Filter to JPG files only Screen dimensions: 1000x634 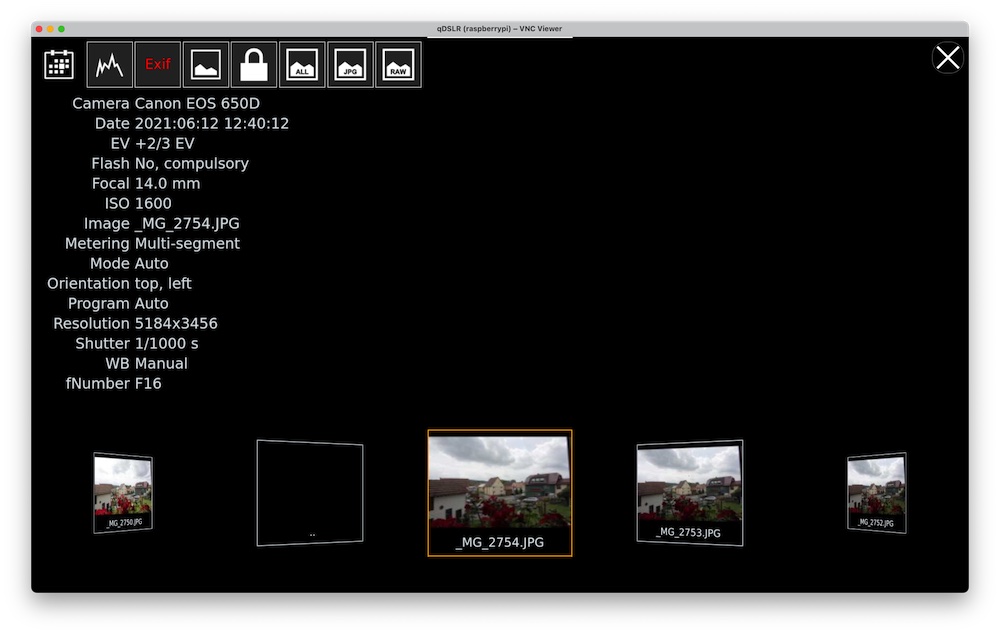point(350,63)
